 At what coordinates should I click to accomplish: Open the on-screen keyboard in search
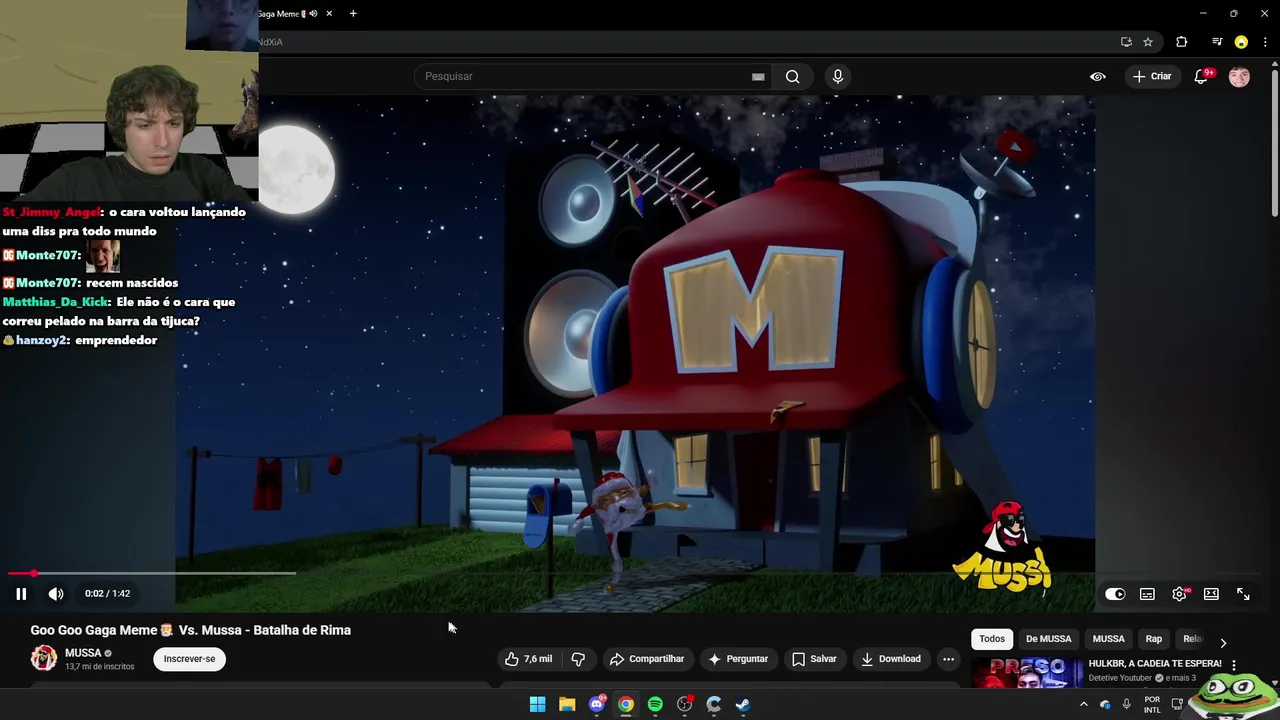pyautogui.click(x=758, y=76)
